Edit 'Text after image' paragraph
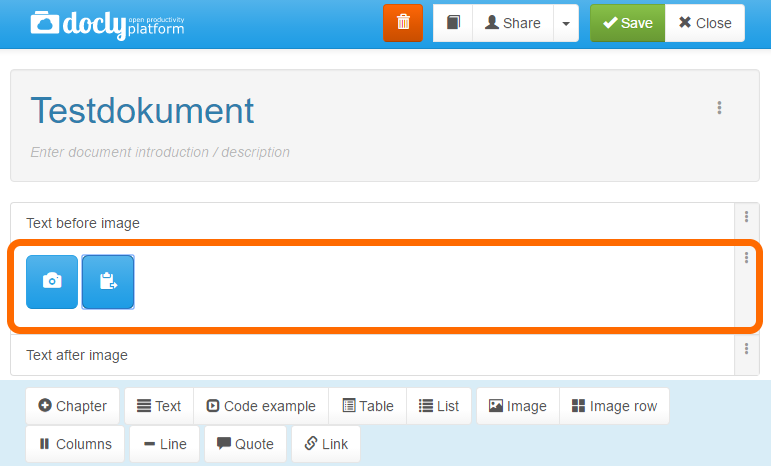Viewport: 771px width, 466px height. point(77,355)
